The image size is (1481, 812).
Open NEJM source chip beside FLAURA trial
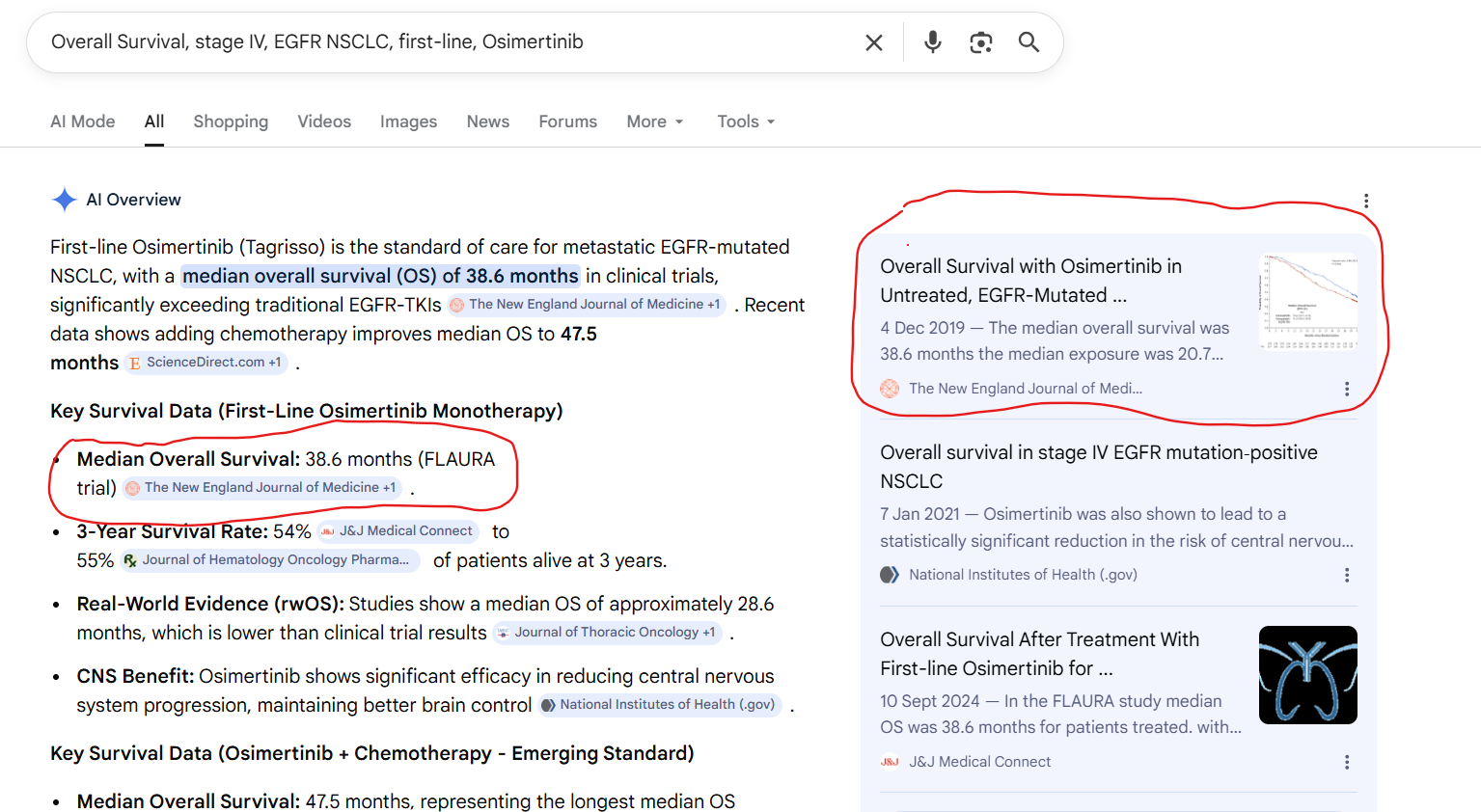coord(261,488)
